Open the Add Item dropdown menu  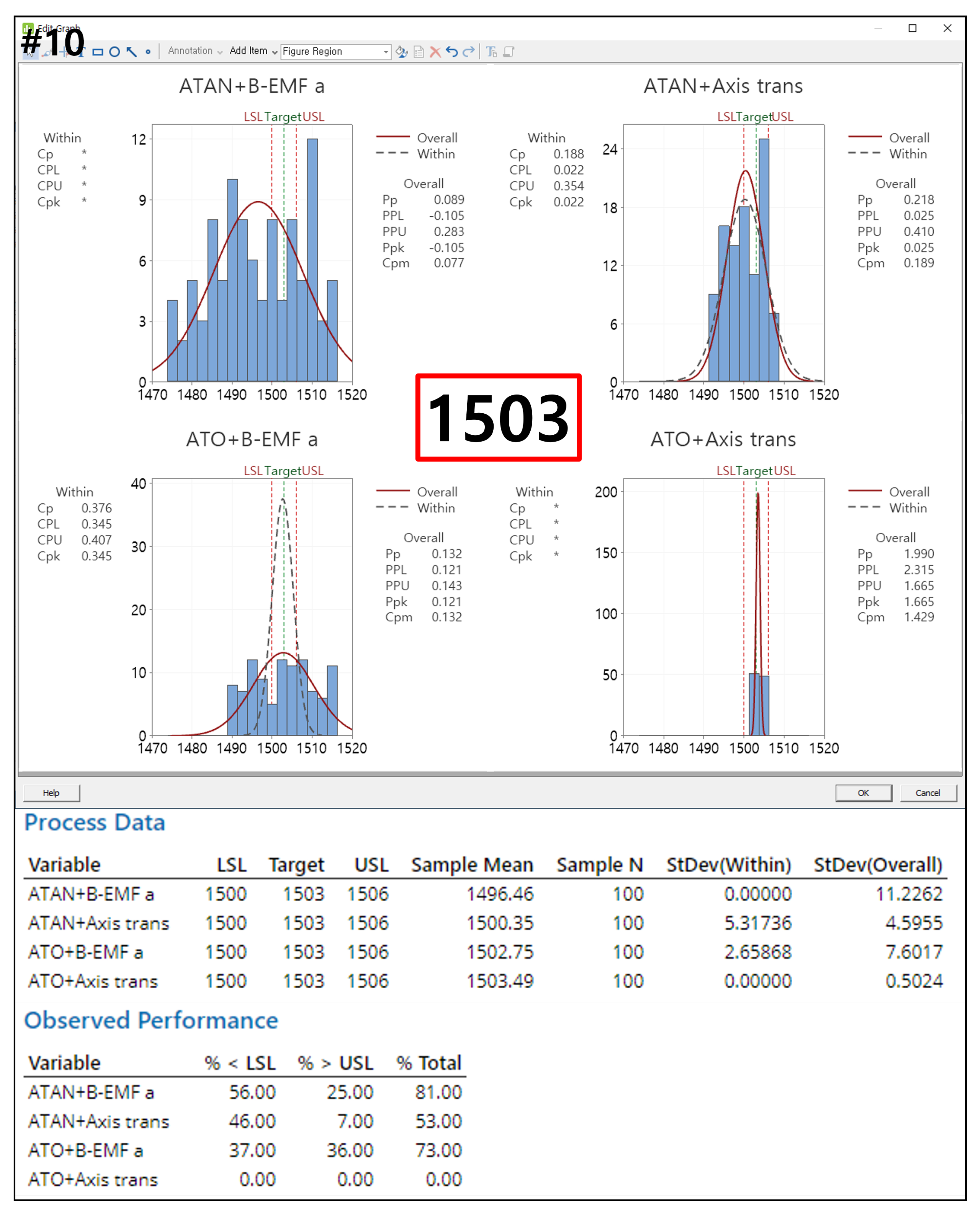coord(253,51)
